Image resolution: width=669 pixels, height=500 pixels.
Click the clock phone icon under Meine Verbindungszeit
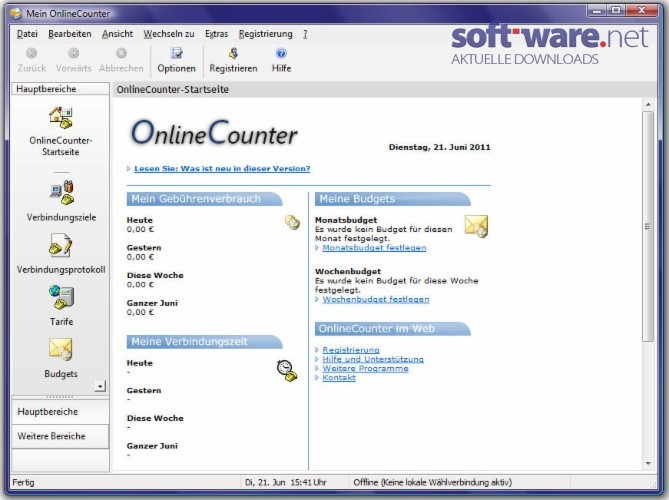tap(287, 371)
